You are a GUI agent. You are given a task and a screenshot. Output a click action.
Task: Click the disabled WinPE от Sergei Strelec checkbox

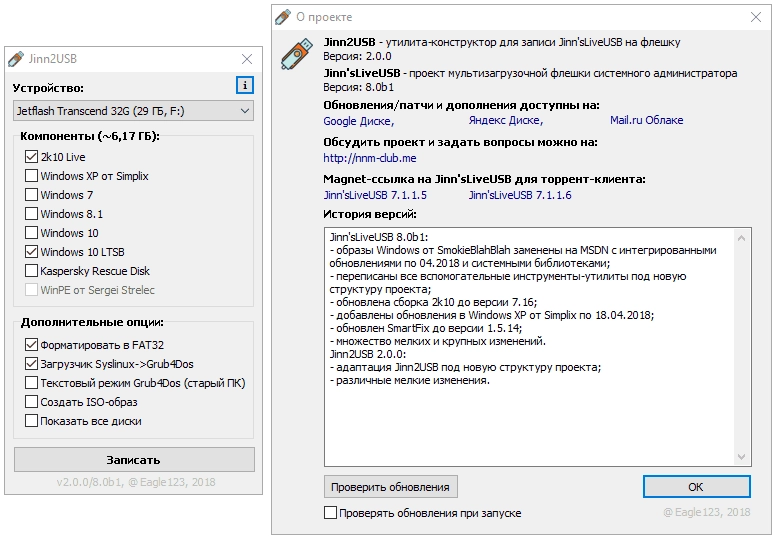pos(31,290)
